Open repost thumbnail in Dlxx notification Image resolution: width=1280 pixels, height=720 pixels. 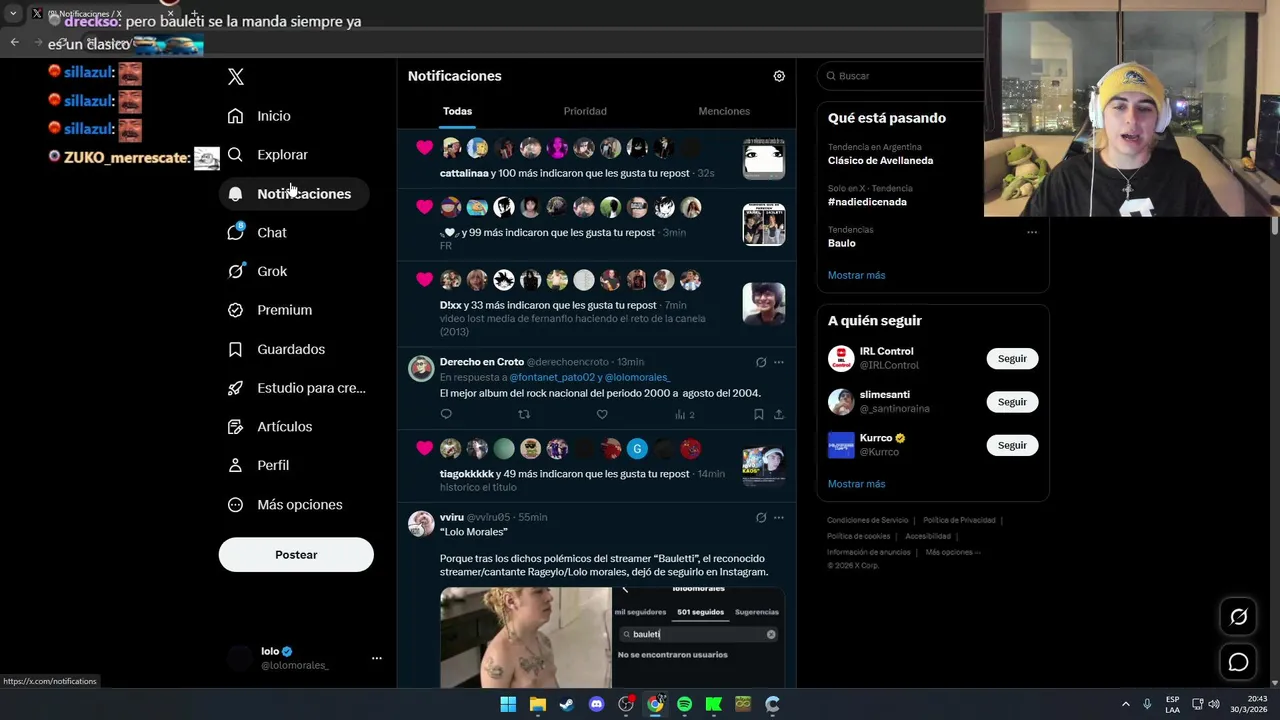coord(764,304)
